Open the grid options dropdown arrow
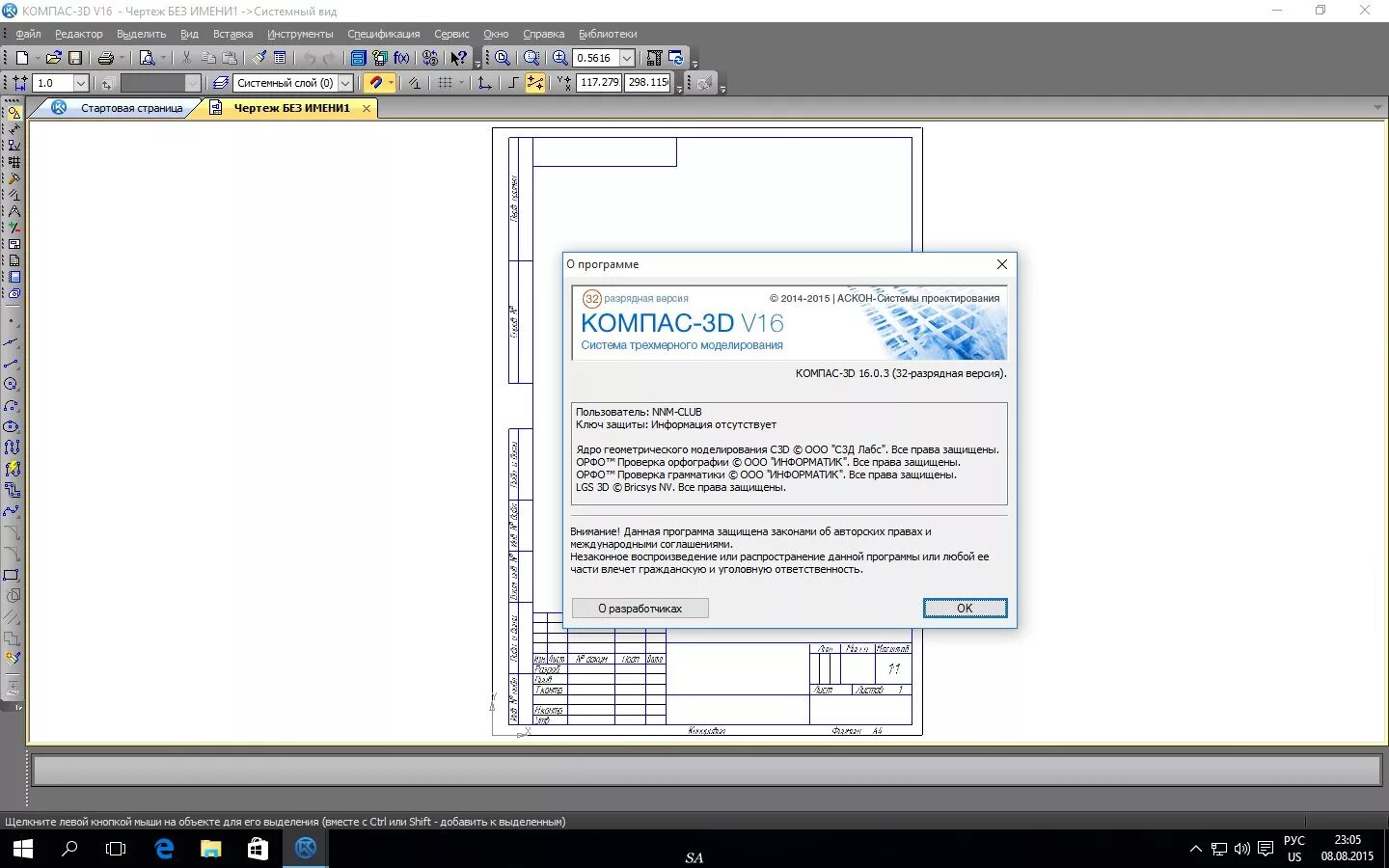The width and height of the screenshot is (1389, 868). point(461,83)
